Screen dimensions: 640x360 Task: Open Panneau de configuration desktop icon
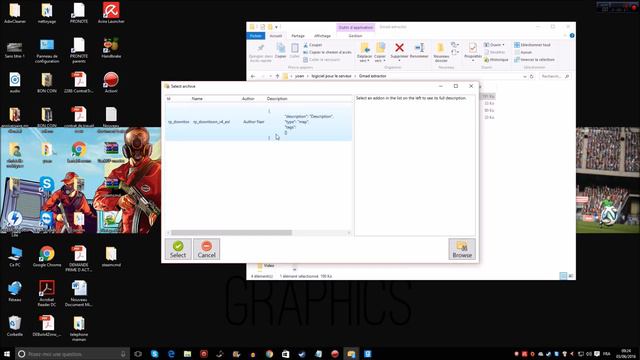tap(47, 50)
